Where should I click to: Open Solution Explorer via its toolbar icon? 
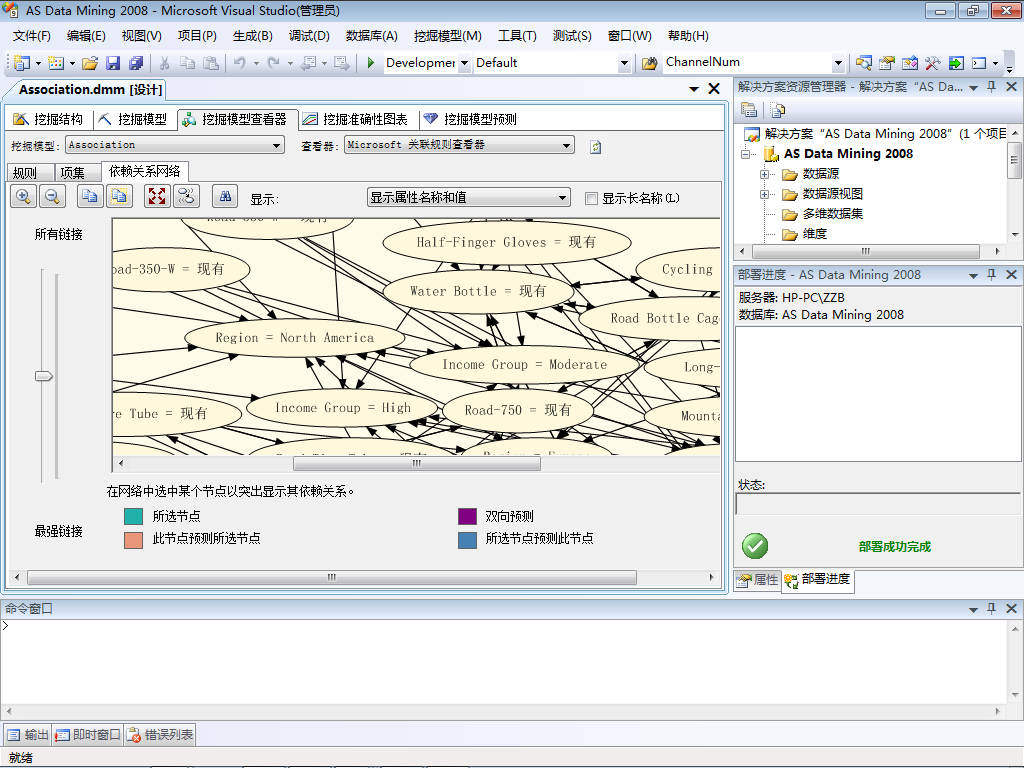[863, 63]
